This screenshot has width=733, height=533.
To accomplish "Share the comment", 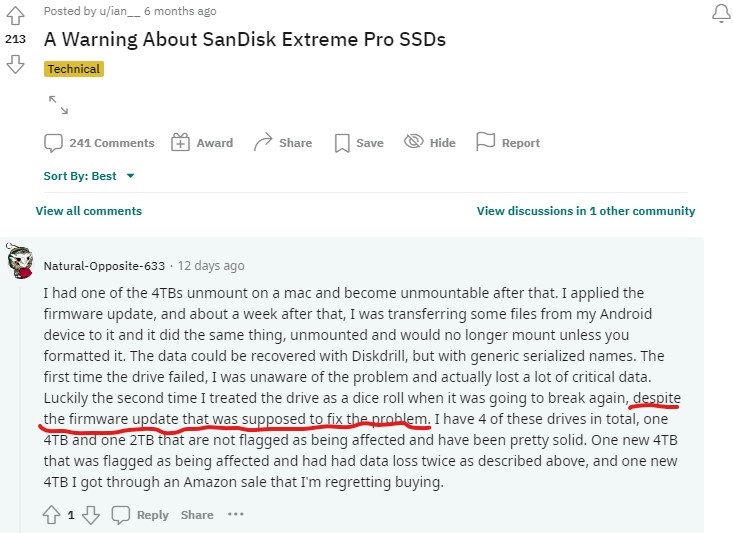I will pyautogui.click(x=197, y=515).
